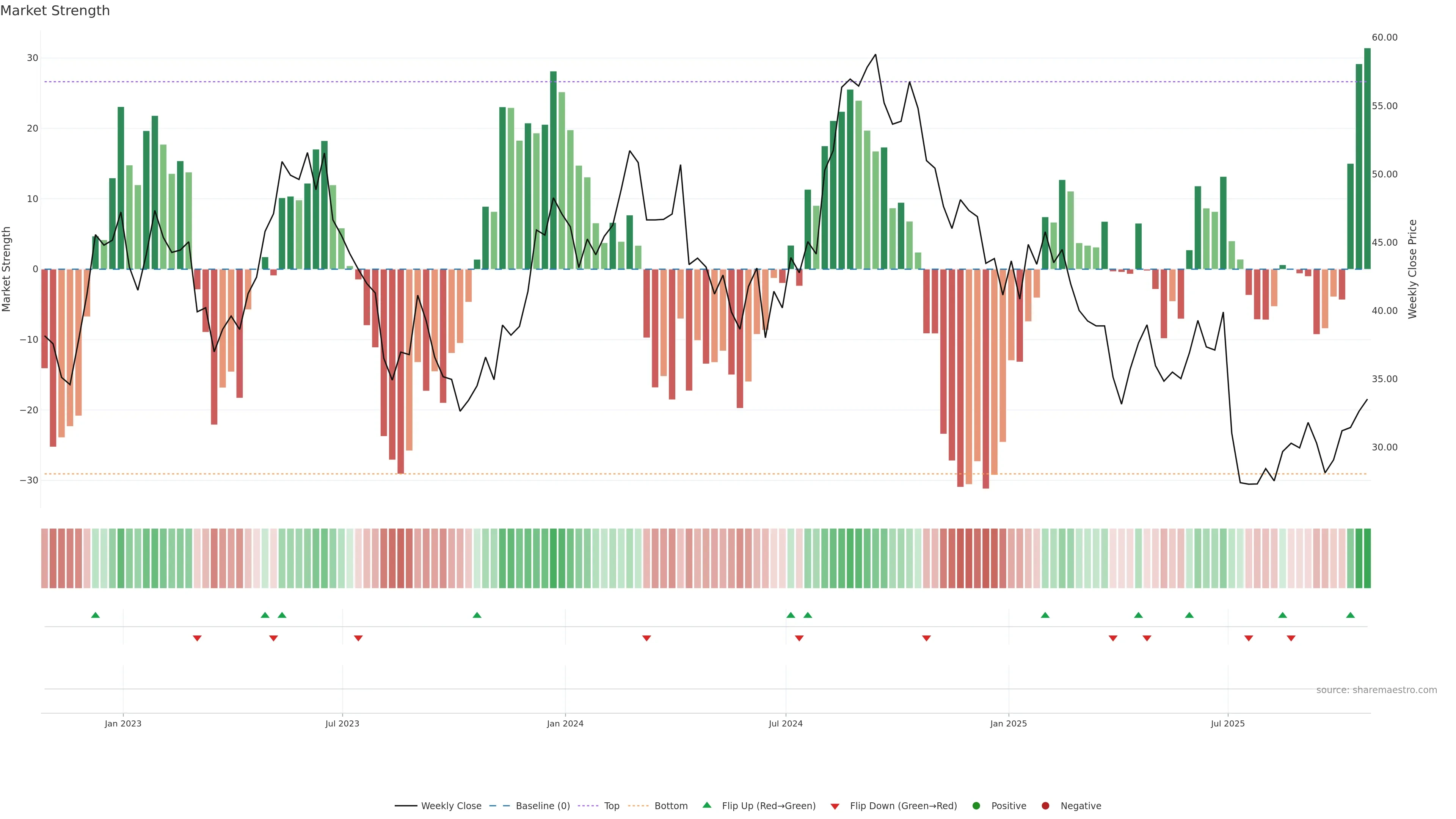Click the Positive green circle legend icon
This screenshot has width=1456, height=819.
[976, 805]
